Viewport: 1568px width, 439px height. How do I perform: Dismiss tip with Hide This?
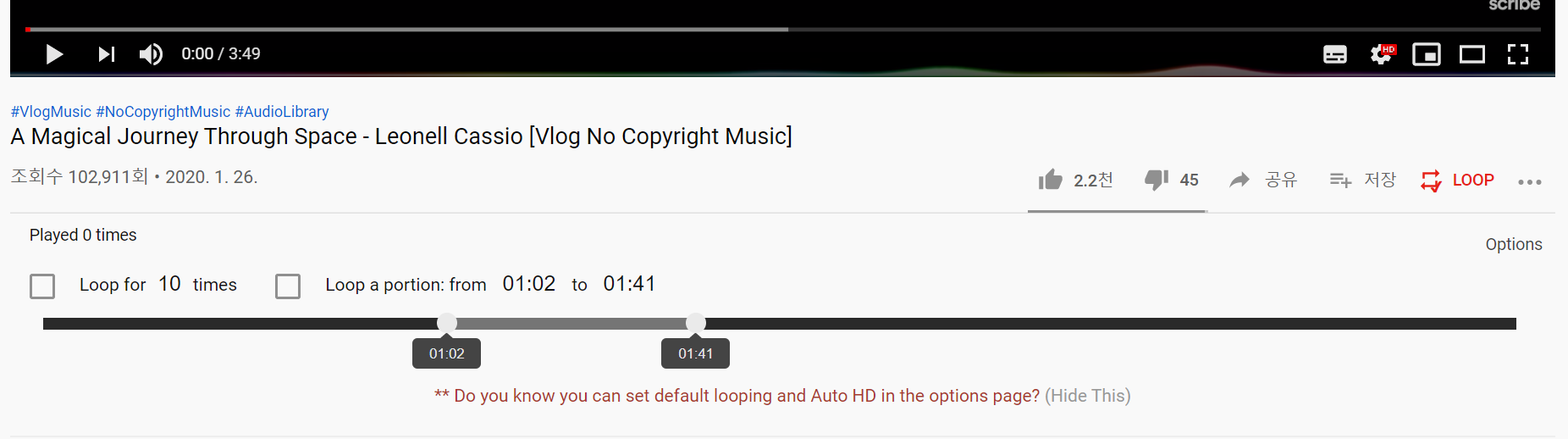(1088, 396)
